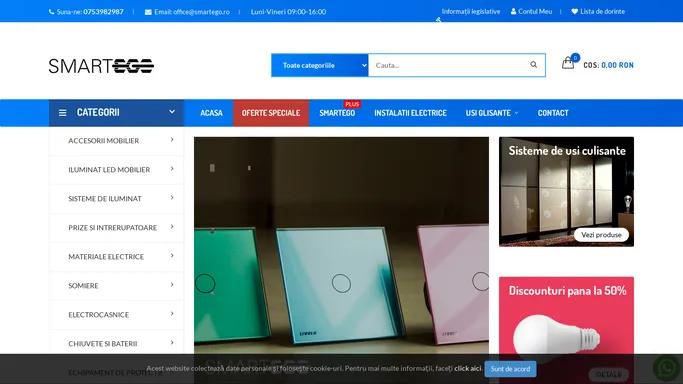
Task: Open Contact menu item
Action: tap(553, 113)
